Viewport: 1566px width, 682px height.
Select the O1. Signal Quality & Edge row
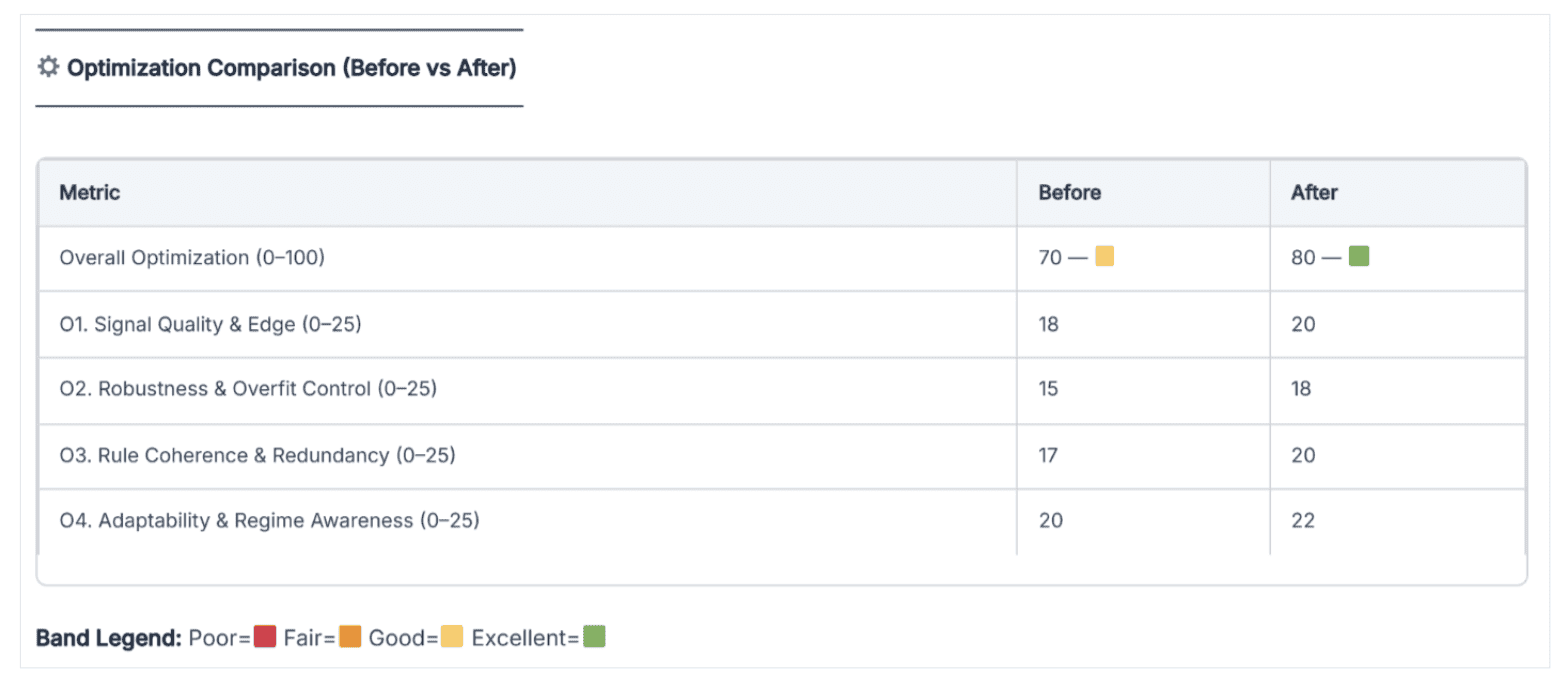(210, 324)
